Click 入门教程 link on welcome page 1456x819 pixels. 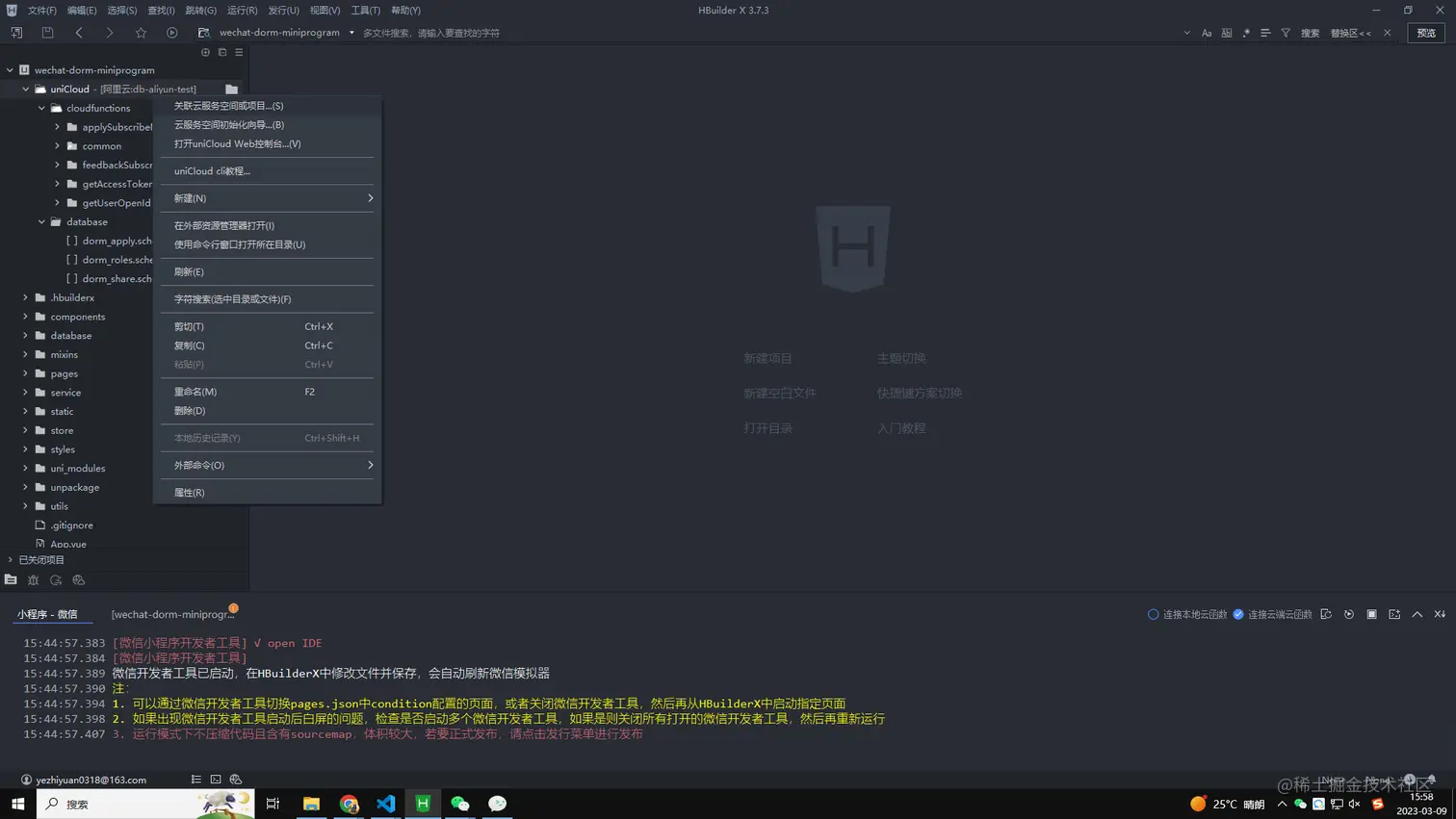tap(901, 428)
